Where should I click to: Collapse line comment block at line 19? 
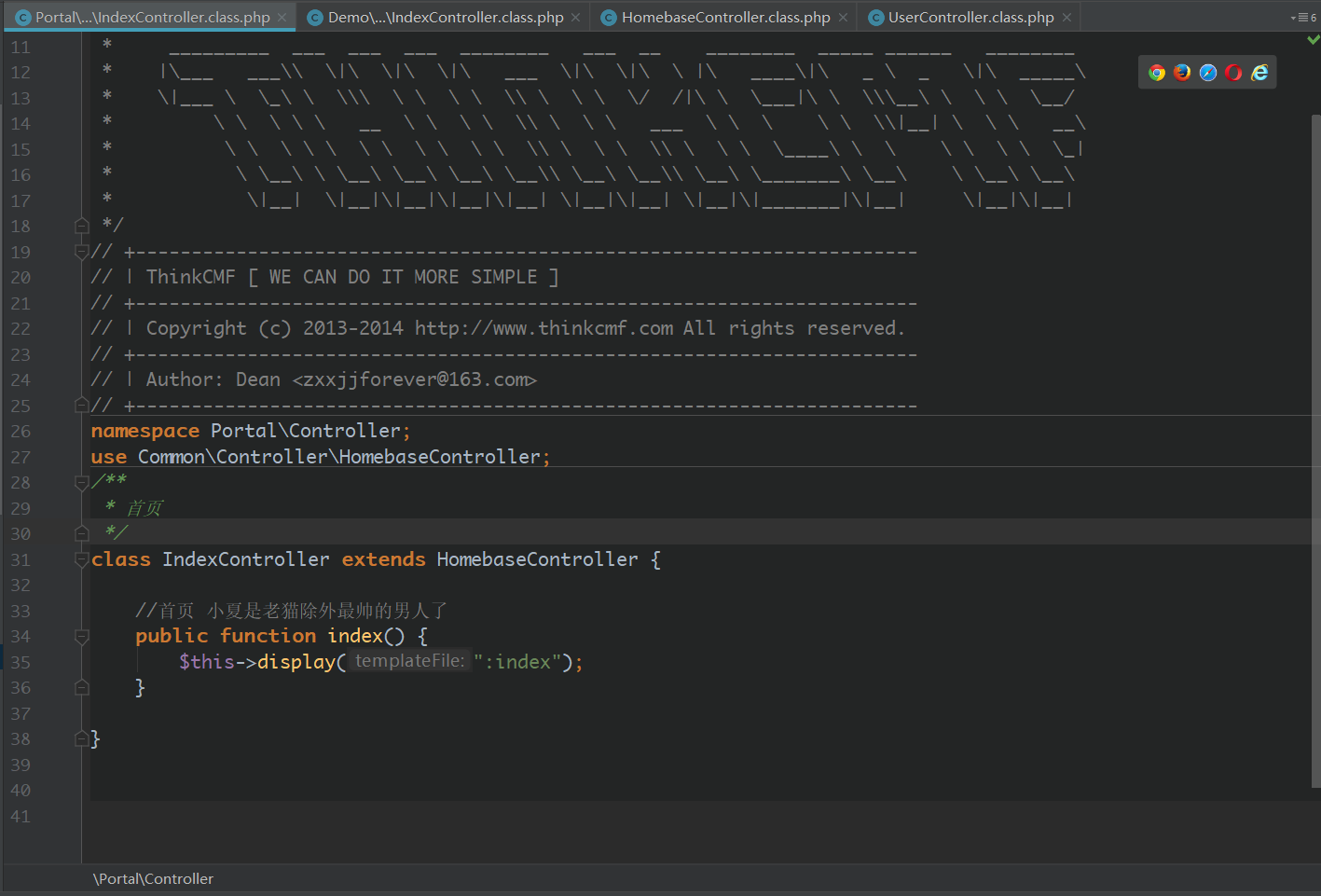coord(82,251)
